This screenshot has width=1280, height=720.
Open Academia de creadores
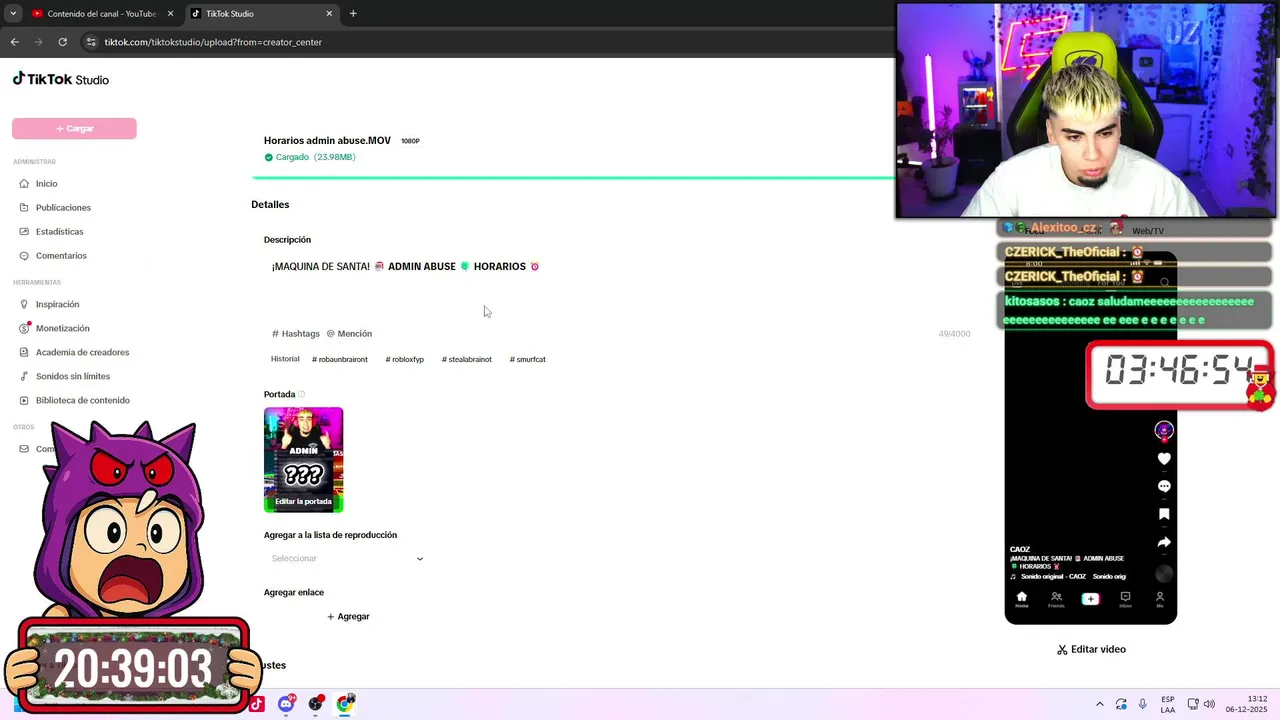tap(82, 352)
